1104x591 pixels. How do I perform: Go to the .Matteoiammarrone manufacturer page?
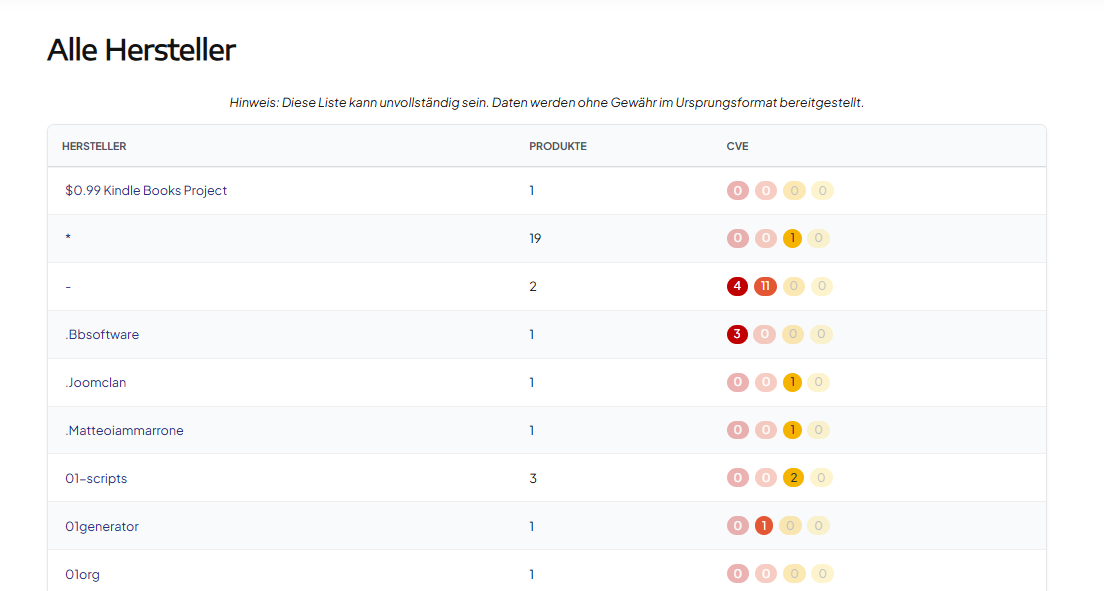pyautogui.click(x=125, y=430)
